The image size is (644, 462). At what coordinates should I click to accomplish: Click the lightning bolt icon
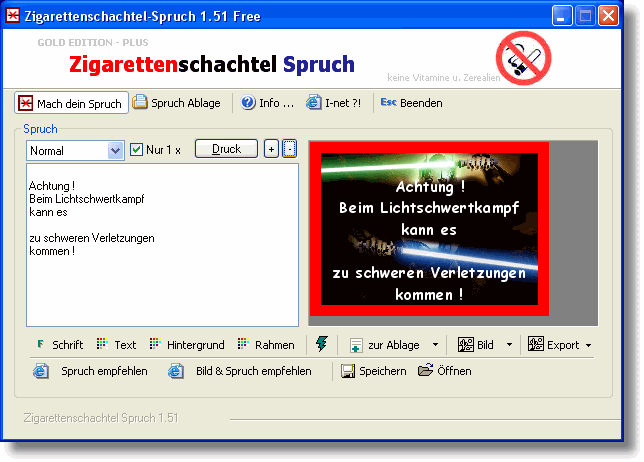click(x=322, y=344)
